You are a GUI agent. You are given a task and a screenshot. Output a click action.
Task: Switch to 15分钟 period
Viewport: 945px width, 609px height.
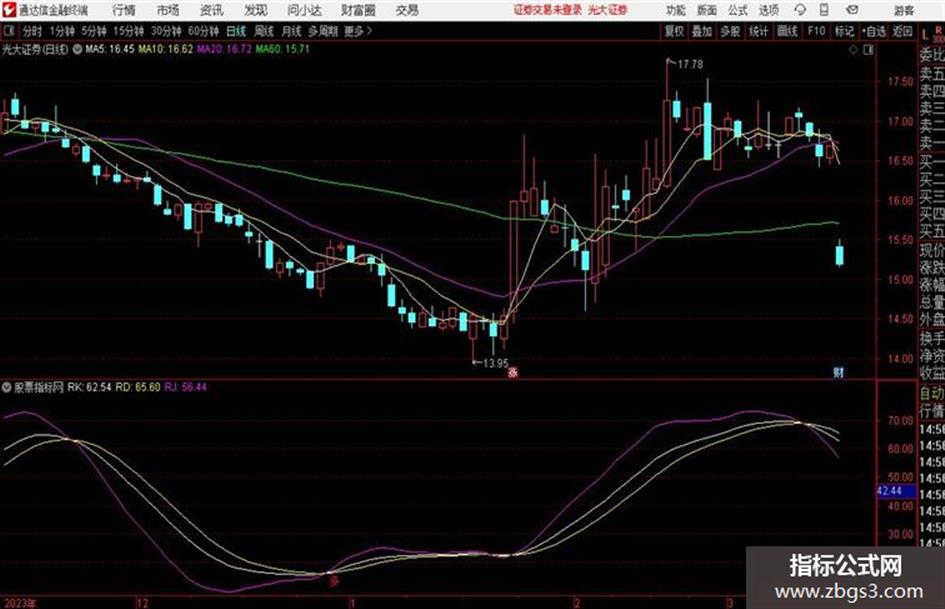(128, 31)
